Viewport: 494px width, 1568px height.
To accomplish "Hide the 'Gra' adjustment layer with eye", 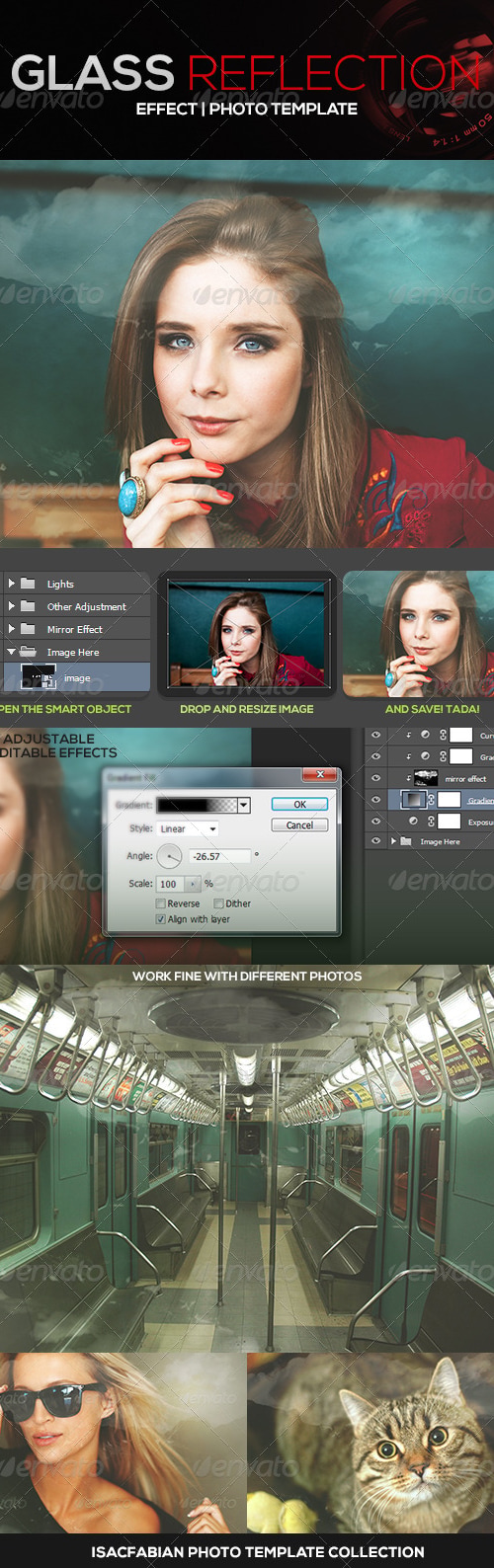I will click(x=375, y=756).
